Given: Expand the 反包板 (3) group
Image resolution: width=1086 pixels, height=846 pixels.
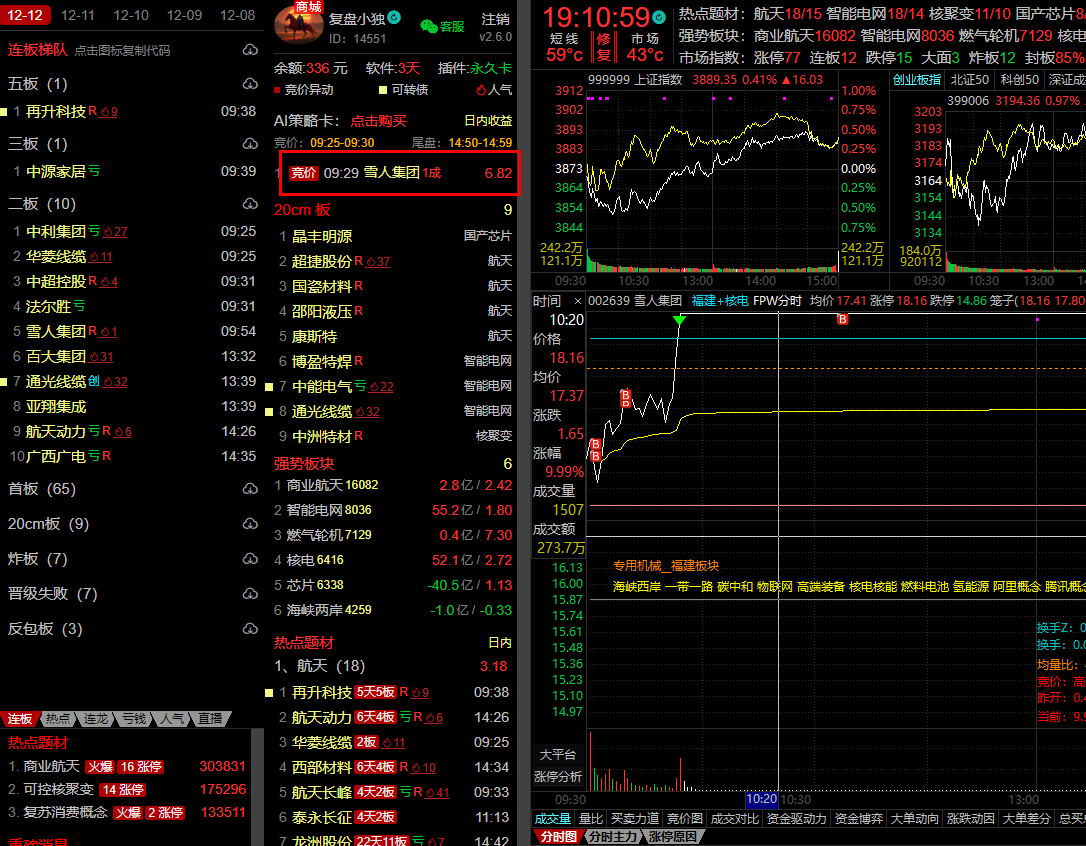Looking at the screenshot, I should (45, 629).
